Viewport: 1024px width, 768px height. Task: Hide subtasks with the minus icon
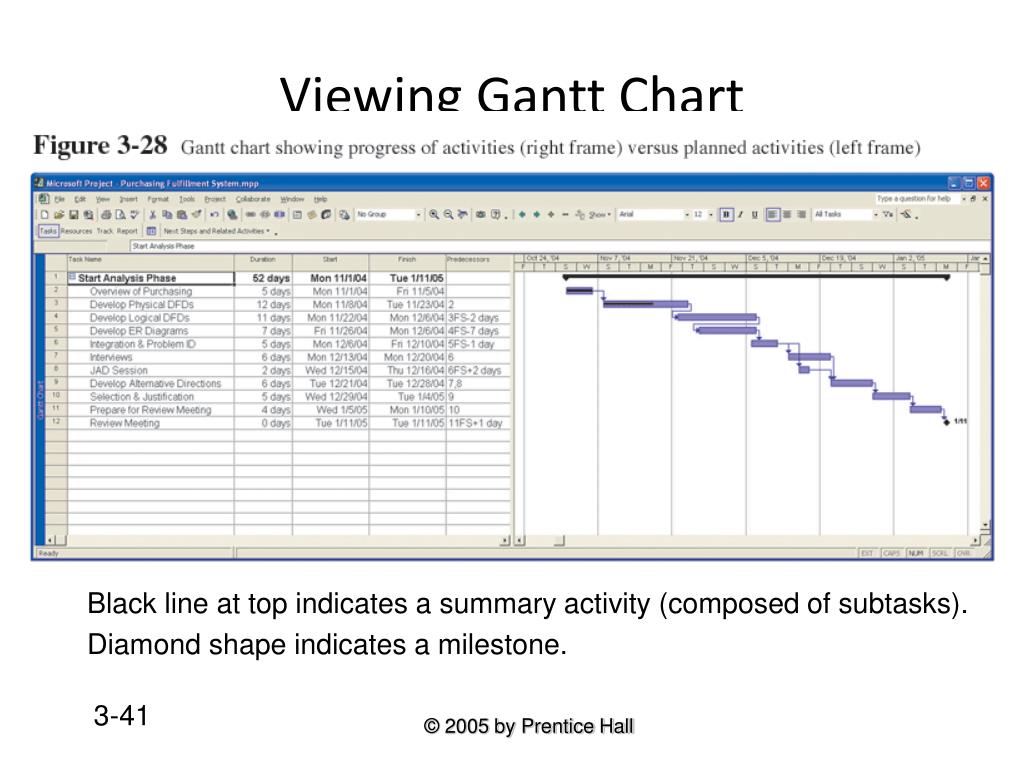566,214
